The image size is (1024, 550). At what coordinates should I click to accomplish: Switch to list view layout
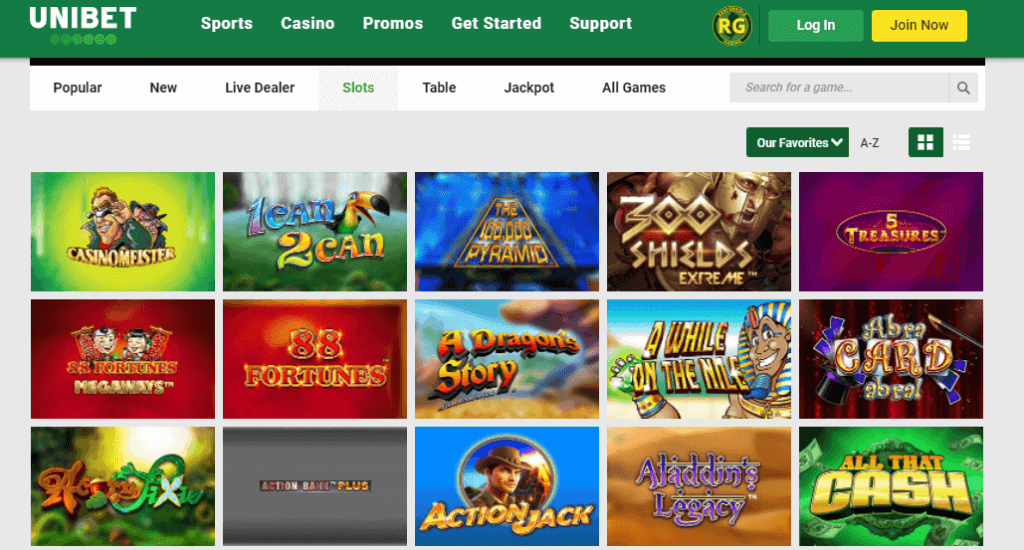click(x=961, y=142)
